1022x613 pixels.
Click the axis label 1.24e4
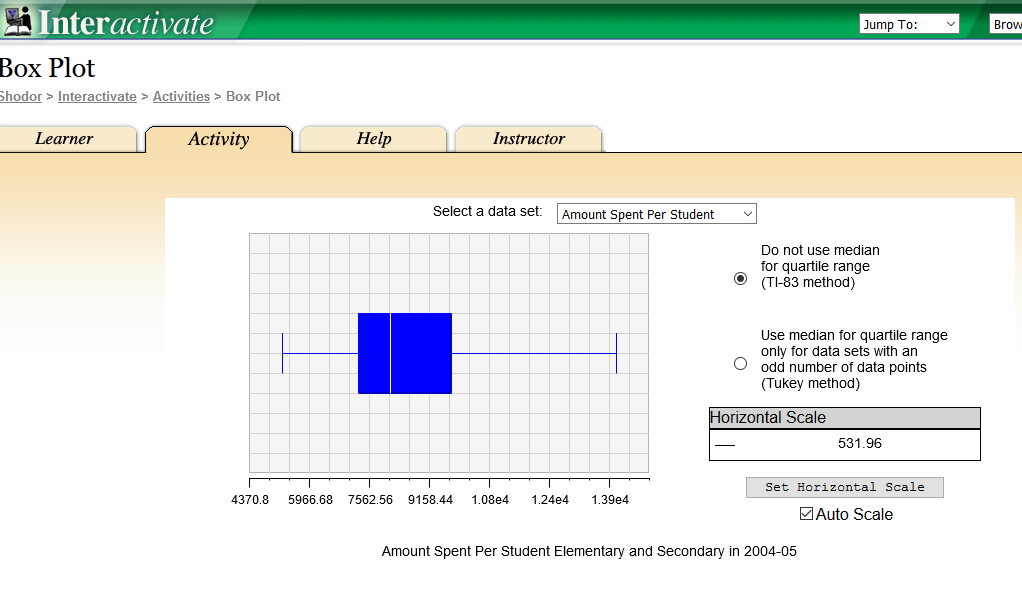pos(550,500)
